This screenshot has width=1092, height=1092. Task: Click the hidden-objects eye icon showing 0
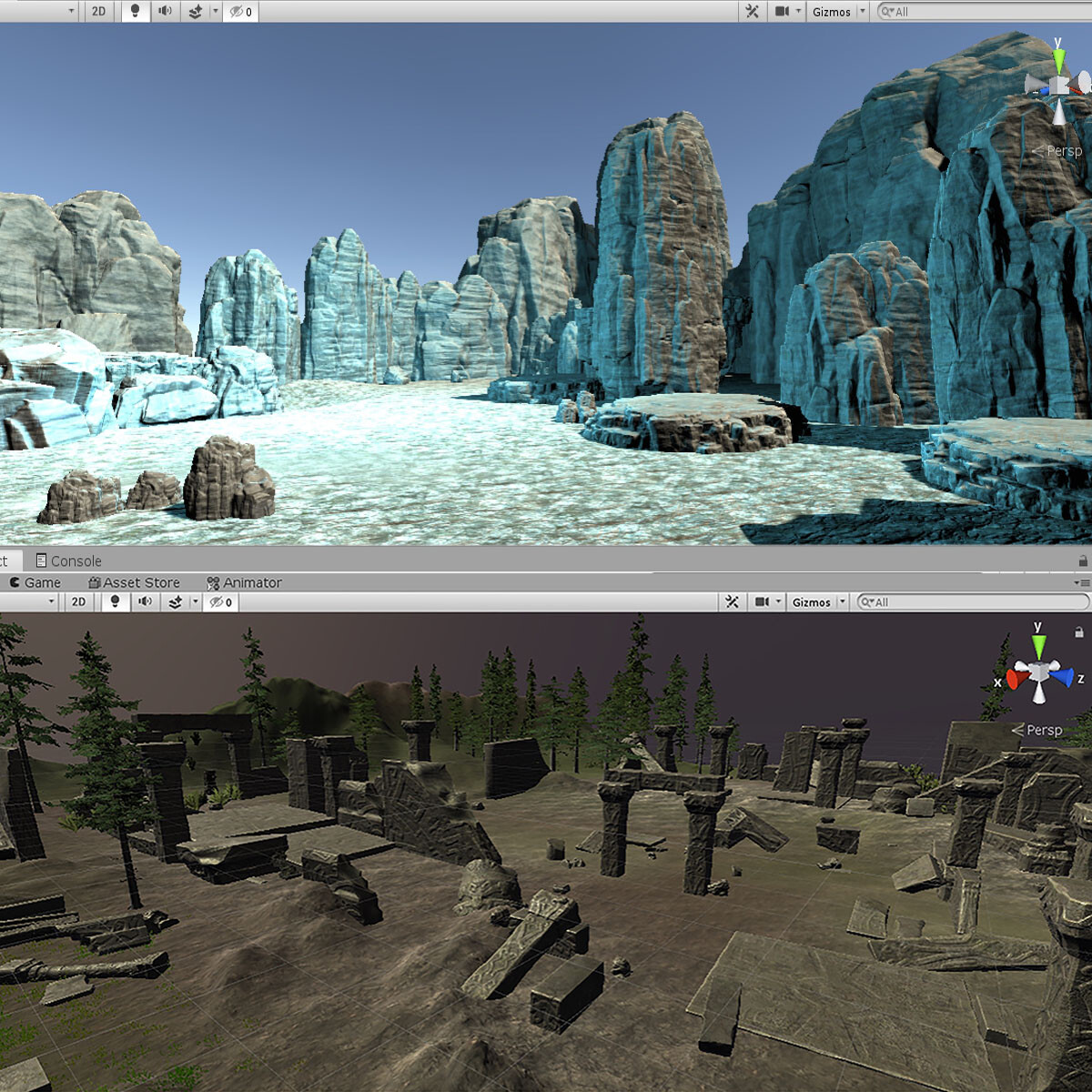pos(235,12)
